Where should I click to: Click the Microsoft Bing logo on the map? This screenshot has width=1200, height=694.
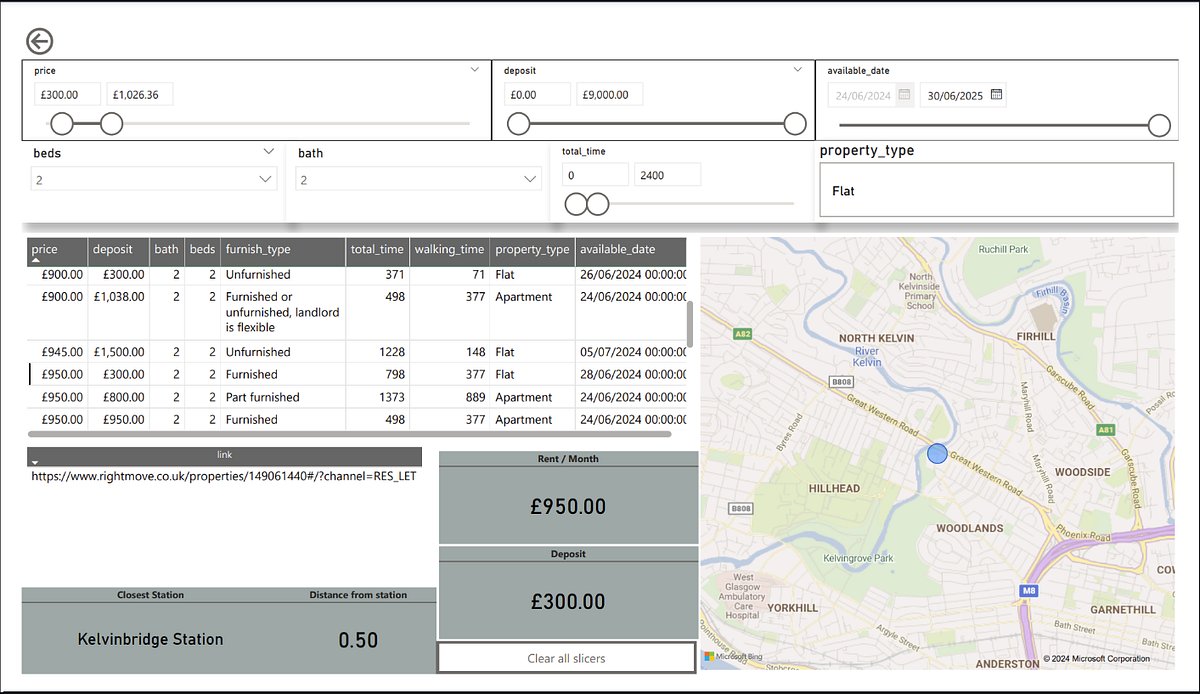731,658
